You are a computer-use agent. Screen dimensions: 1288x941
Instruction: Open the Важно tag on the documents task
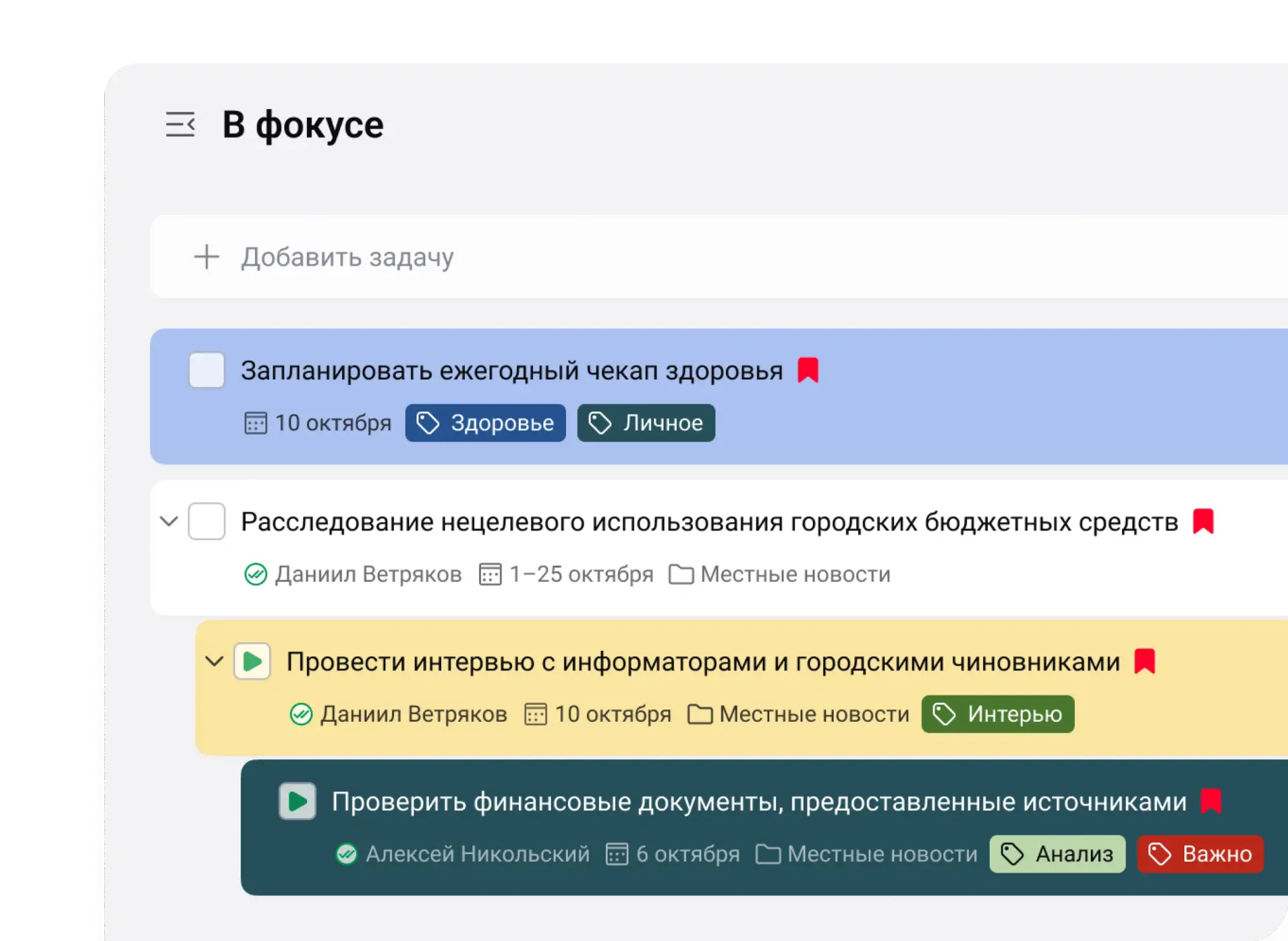(1200, 855)
